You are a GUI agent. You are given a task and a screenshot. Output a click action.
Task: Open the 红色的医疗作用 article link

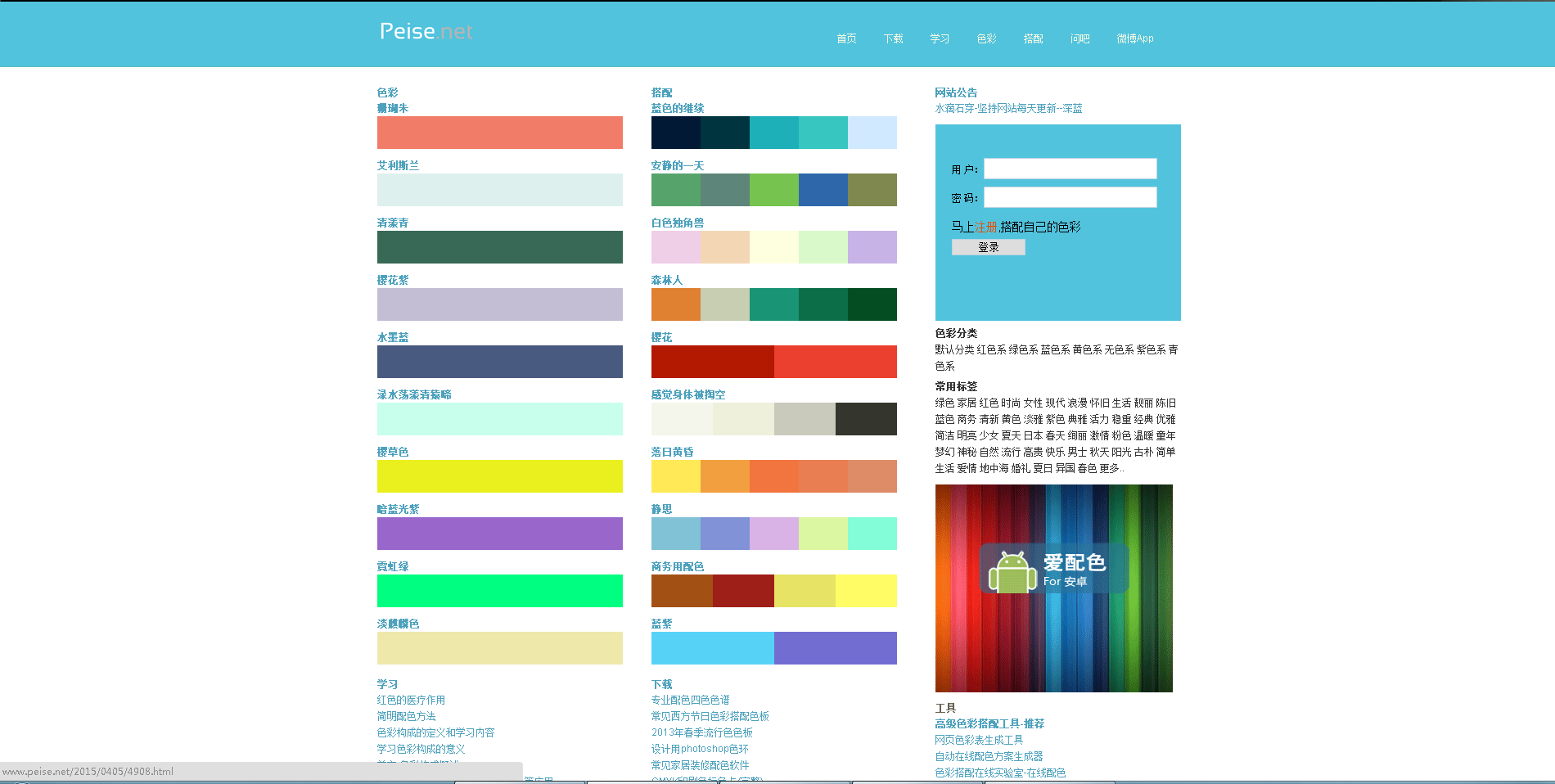(x=411, y=700)
